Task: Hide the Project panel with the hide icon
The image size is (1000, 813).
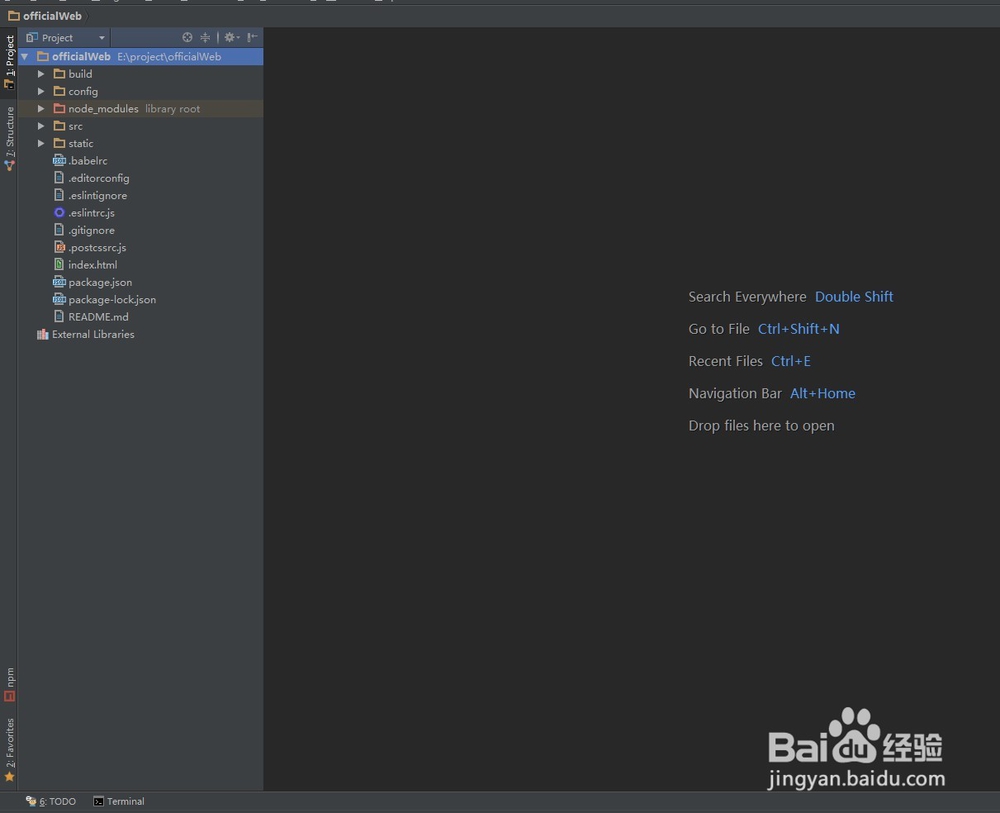Action: coord(253,38)
